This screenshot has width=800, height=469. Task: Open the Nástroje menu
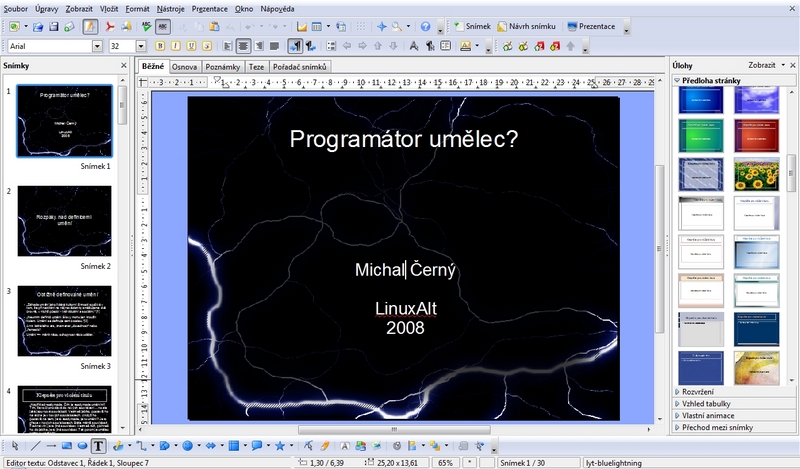pyautogui.click(x=170, y=9)
